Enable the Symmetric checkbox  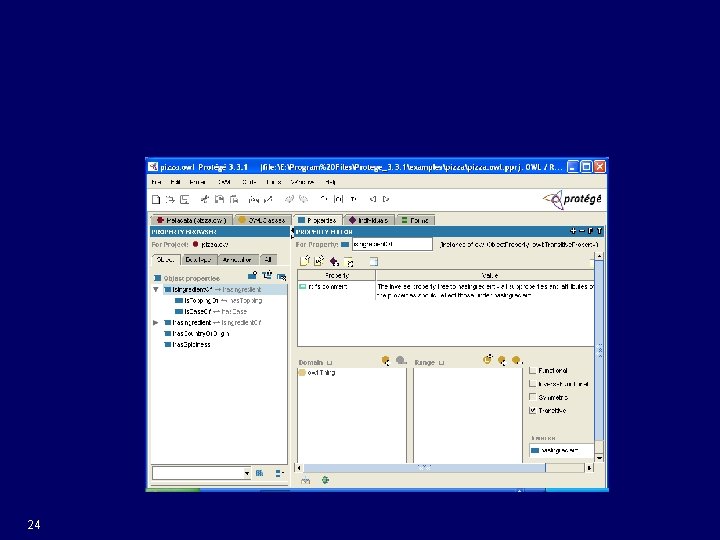click(533, 397)
